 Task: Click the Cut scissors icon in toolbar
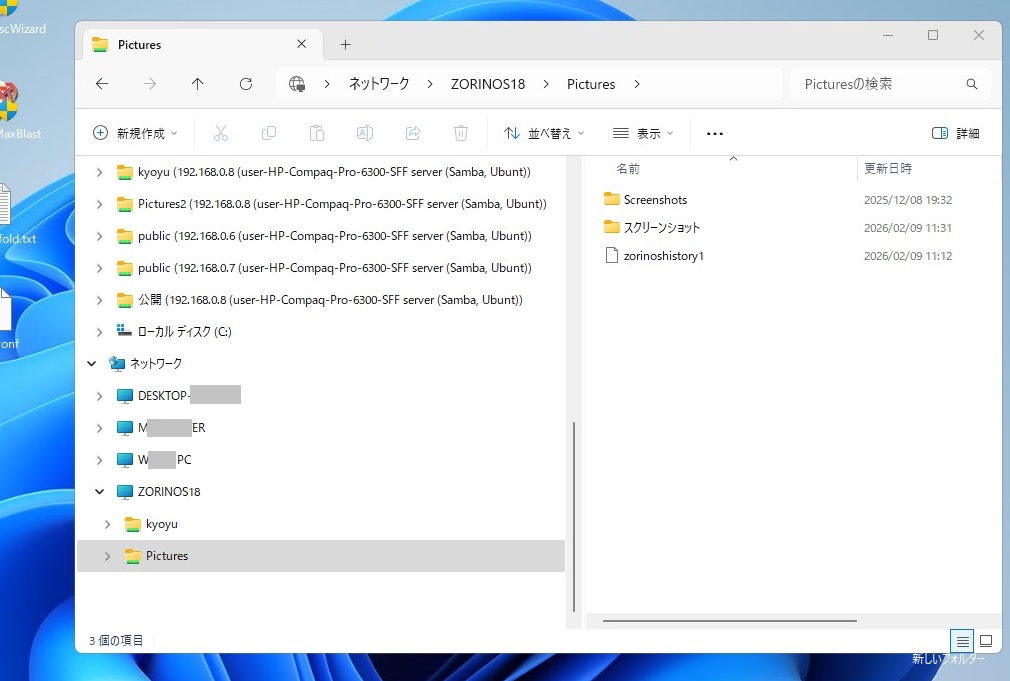point(221,133)
